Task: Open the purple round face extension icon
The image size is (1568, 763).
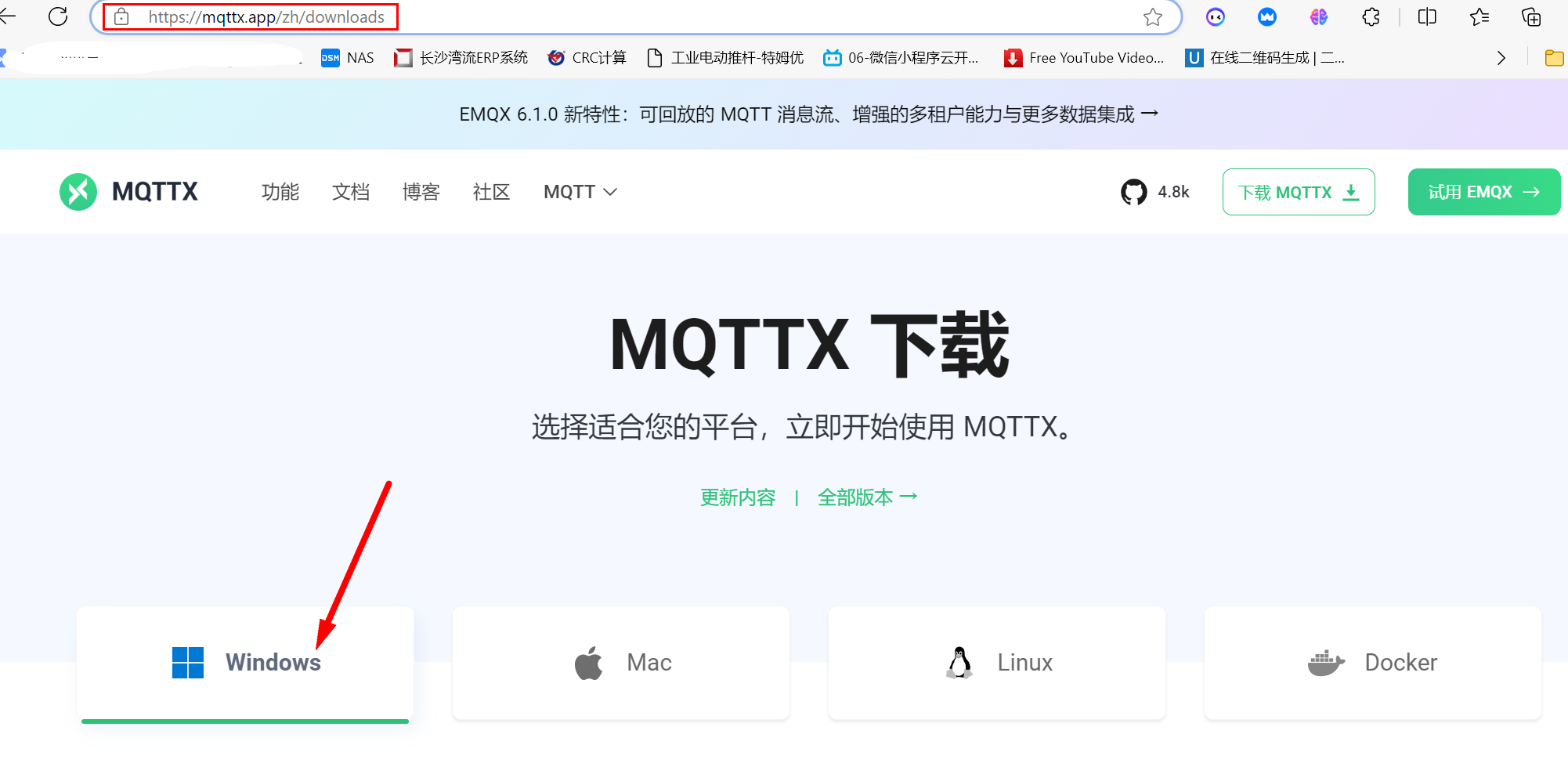Action: click(x=1215, y=16)
